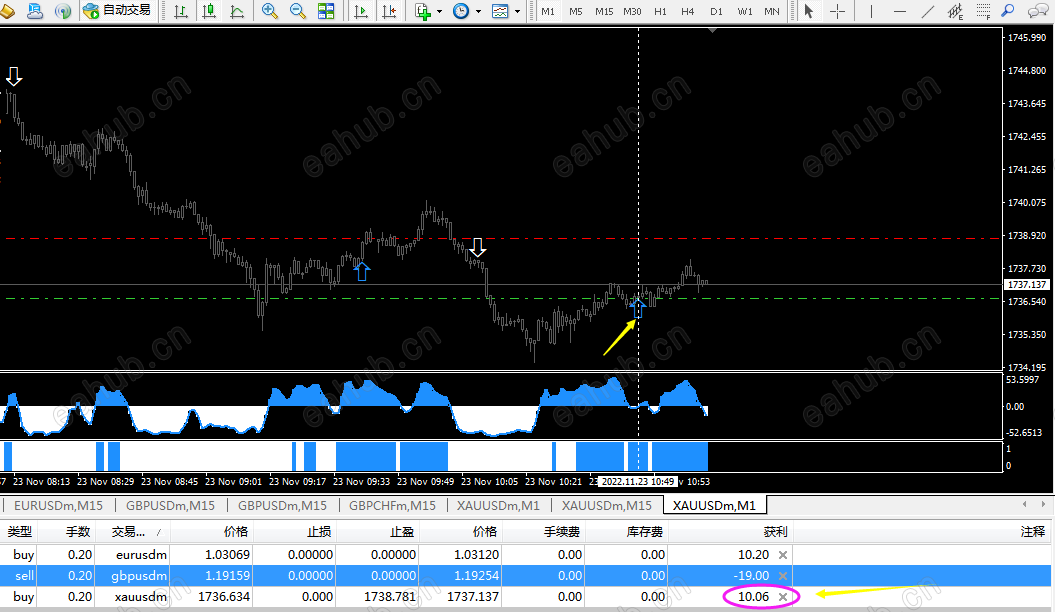Click the magnifier search icon

[1008, 11]
